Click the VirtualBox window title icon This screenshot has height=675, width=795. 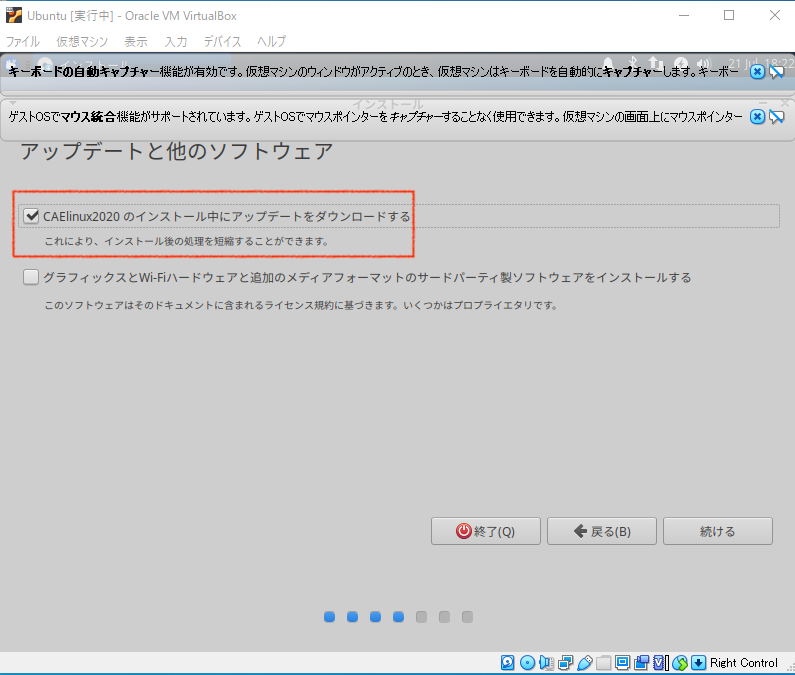coord(14,16)
